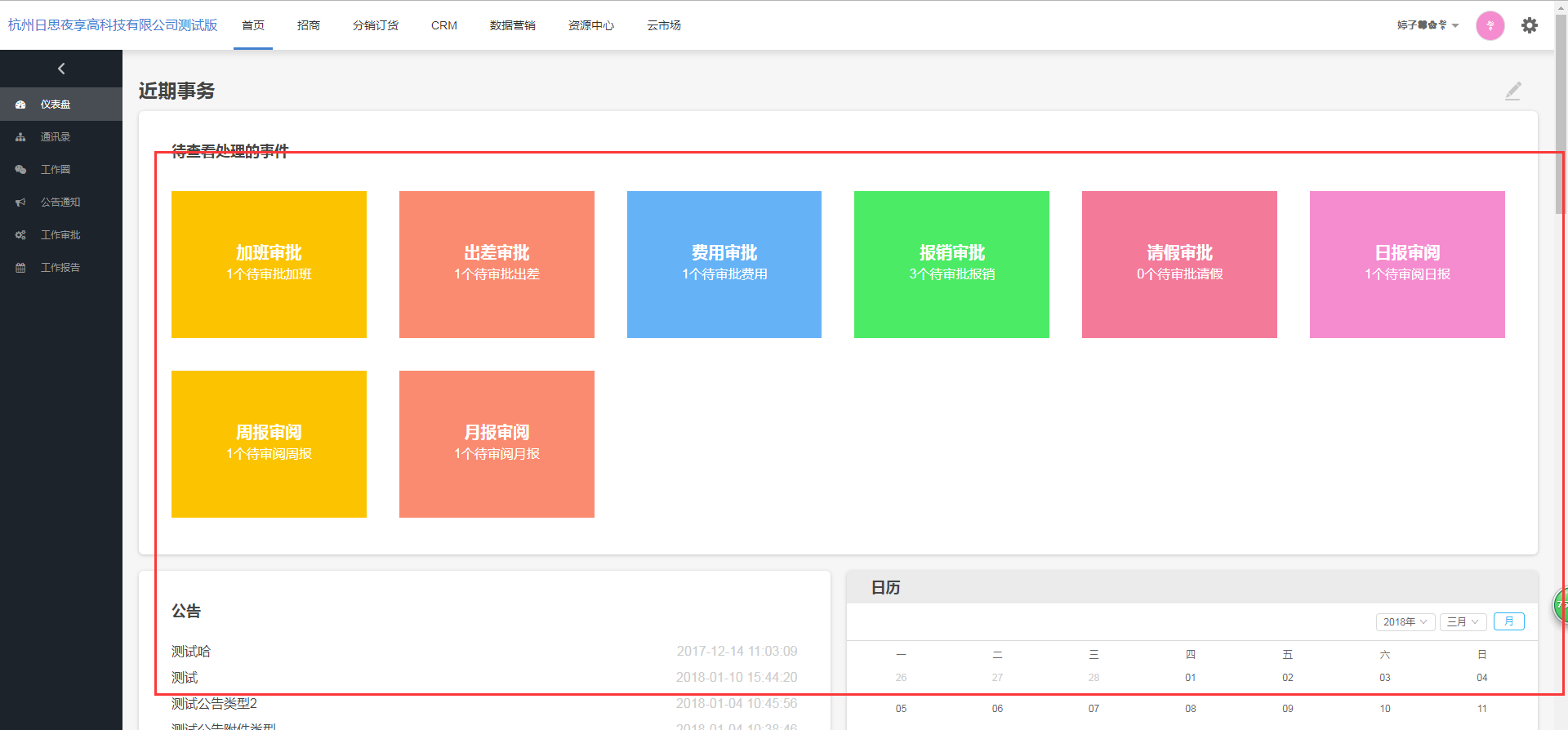Click the 工作圈 chat bubble icon
The width and height of the screenshot is (1568, 730).
coord(20,170)
